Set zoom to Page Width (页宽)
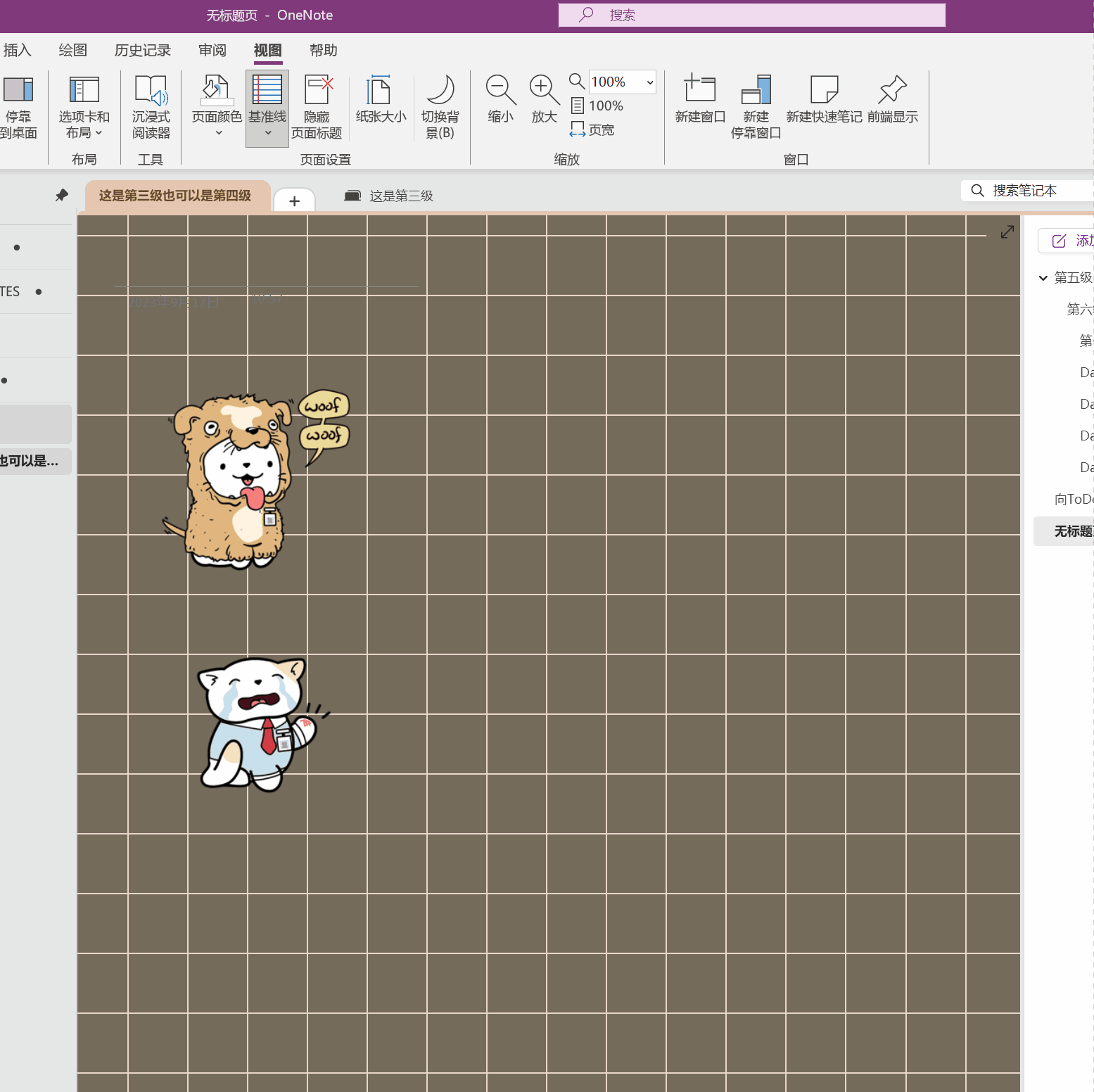This screenshot has height=1092, width=1094. [x=592, y=130]
